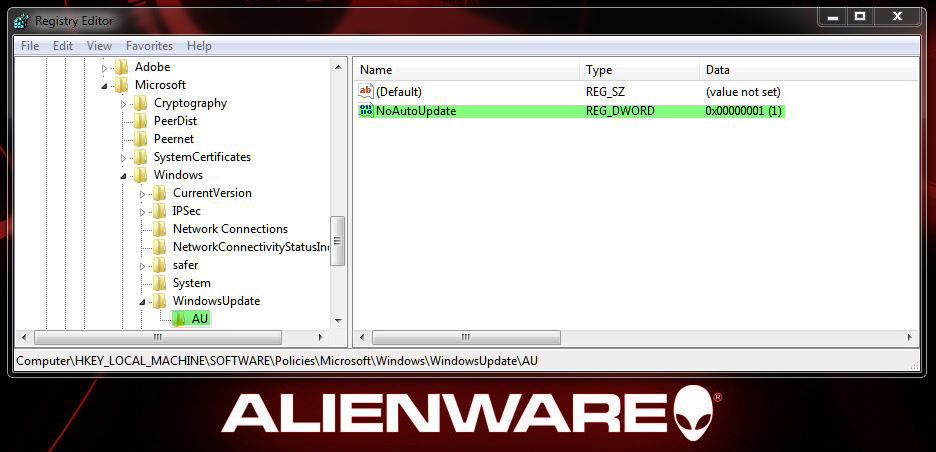
Task: Maximize the Registry Editor window
Action: click(x=861, y=17)
